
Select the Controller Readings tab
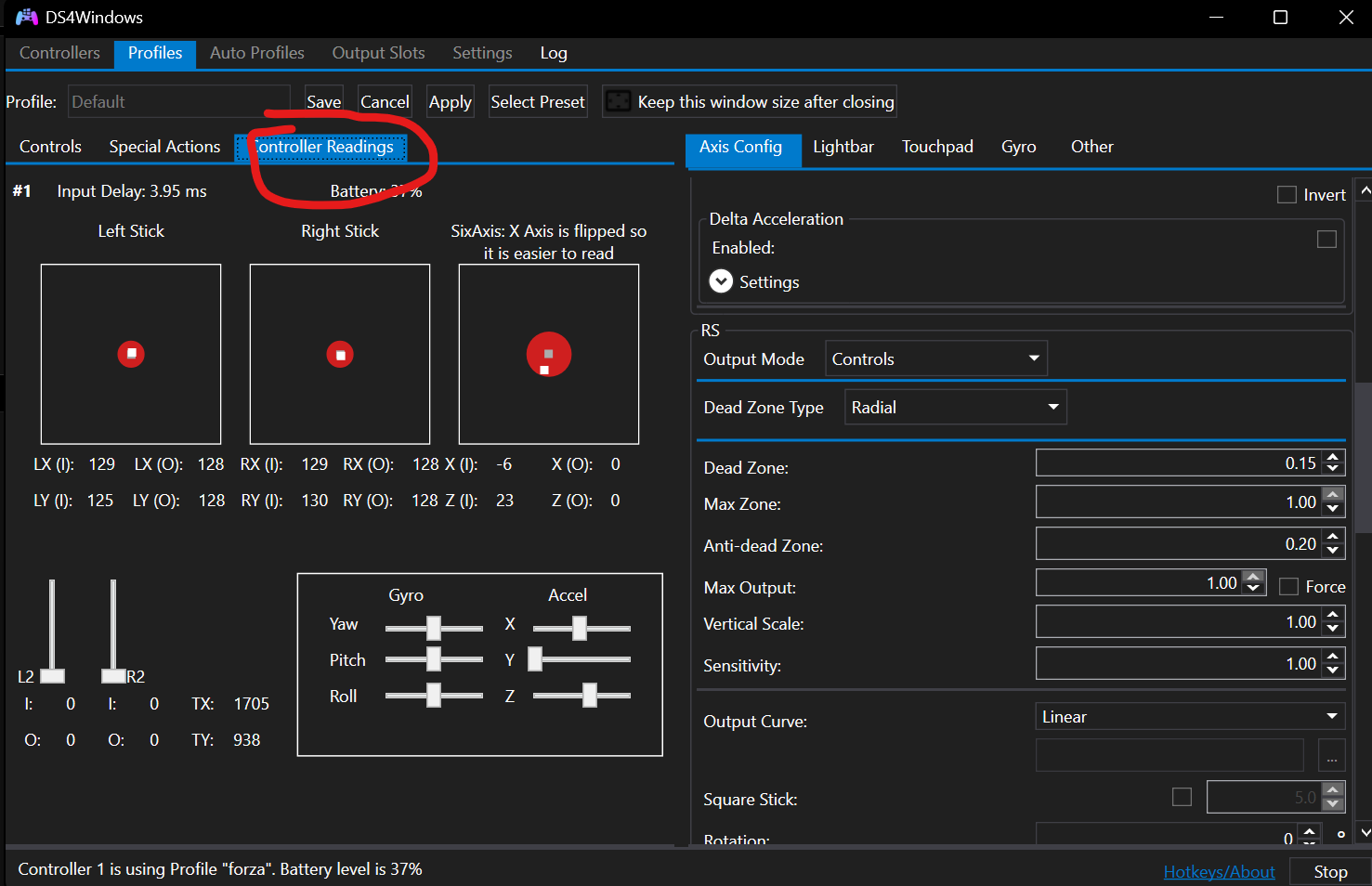pyautogui.click(x=321, y=147)
